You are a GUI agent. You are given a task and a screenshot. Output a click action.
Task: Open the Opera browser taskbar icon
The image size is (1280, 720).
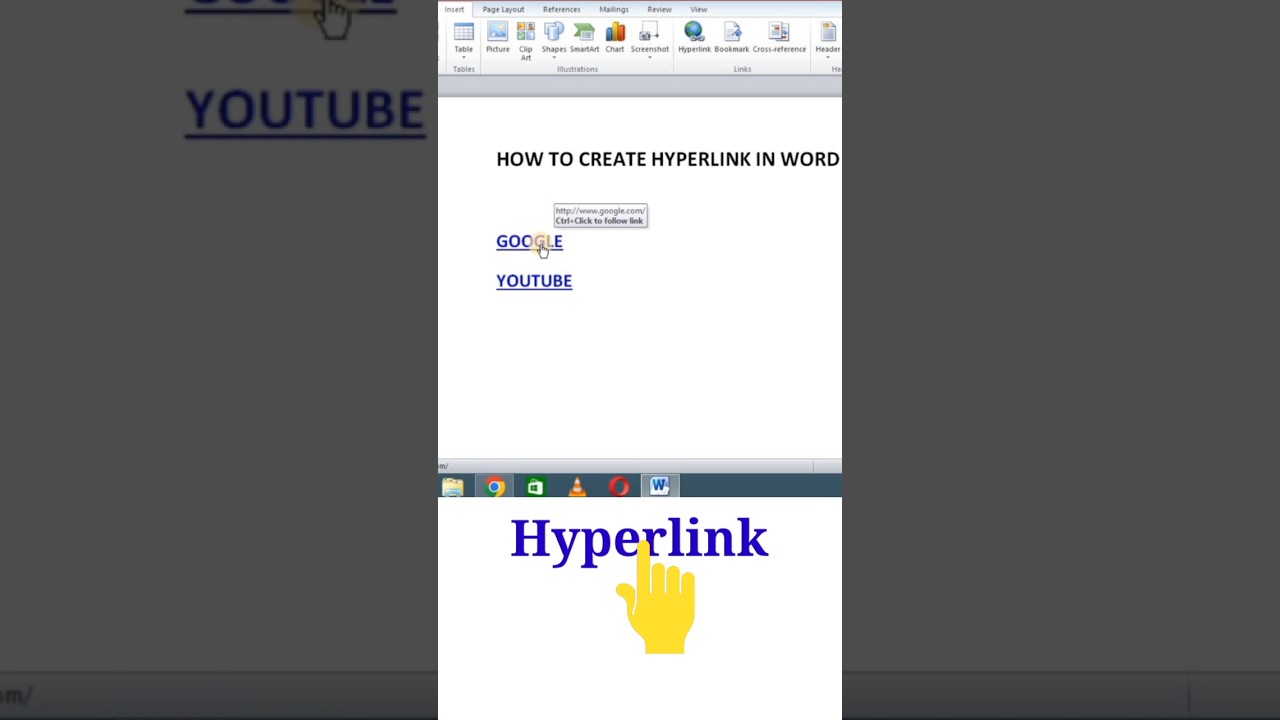click(619, 487)
